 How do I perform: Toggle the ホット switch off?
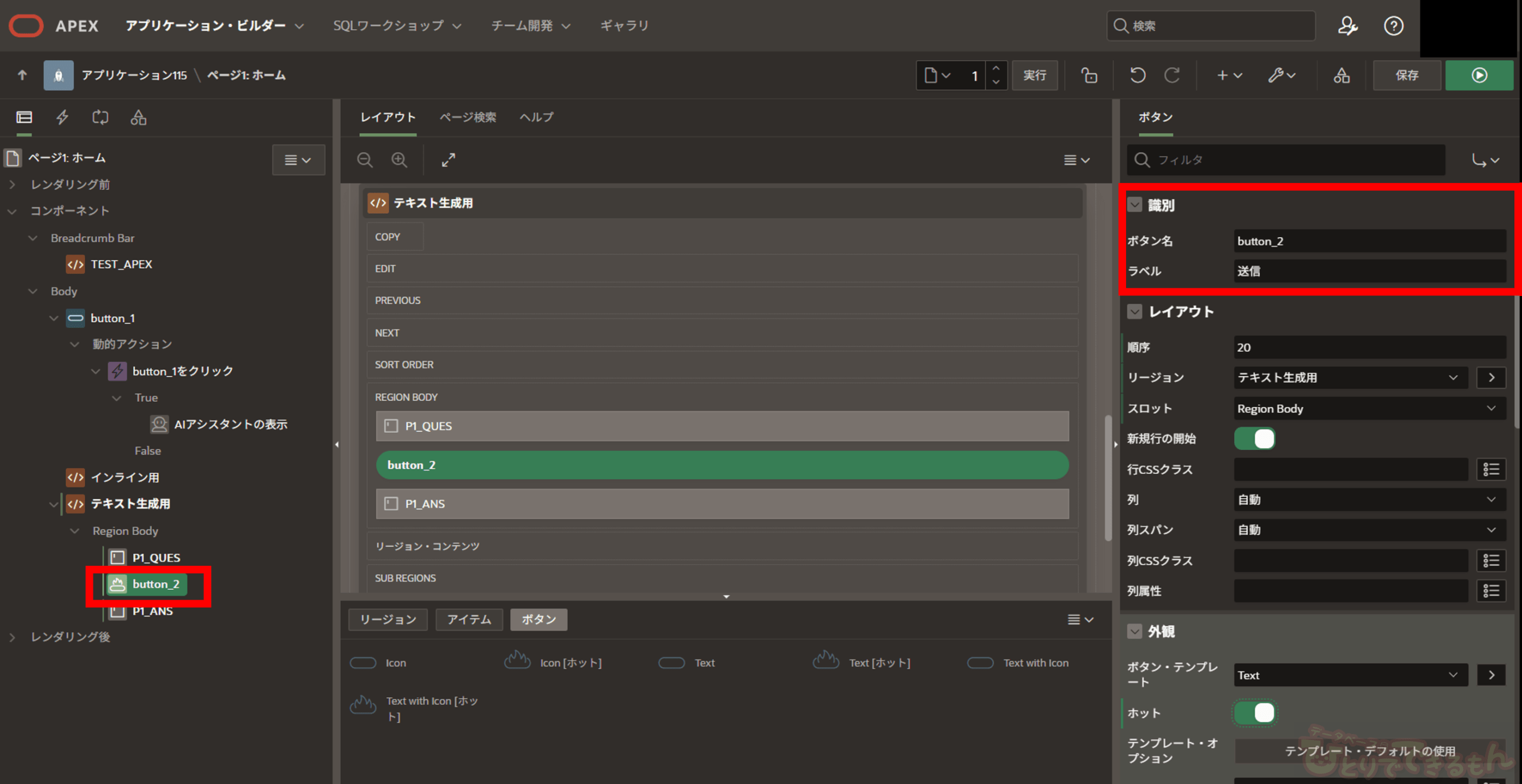1254,713
